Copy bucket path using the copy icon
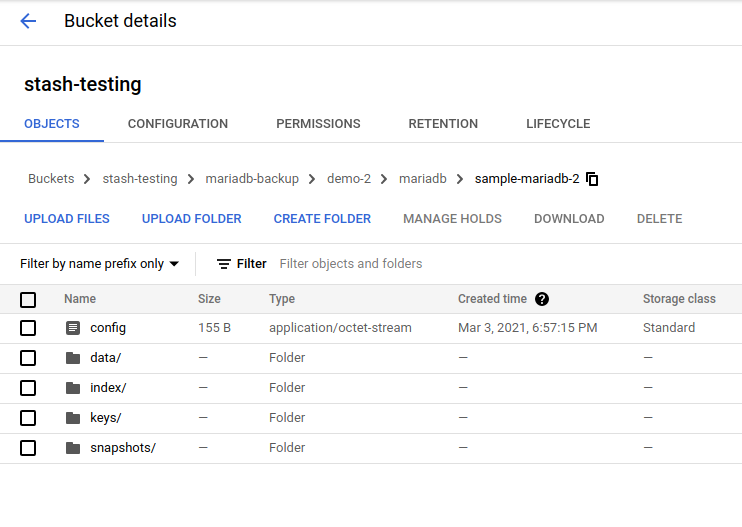742x527 pixels. point(593,179)
